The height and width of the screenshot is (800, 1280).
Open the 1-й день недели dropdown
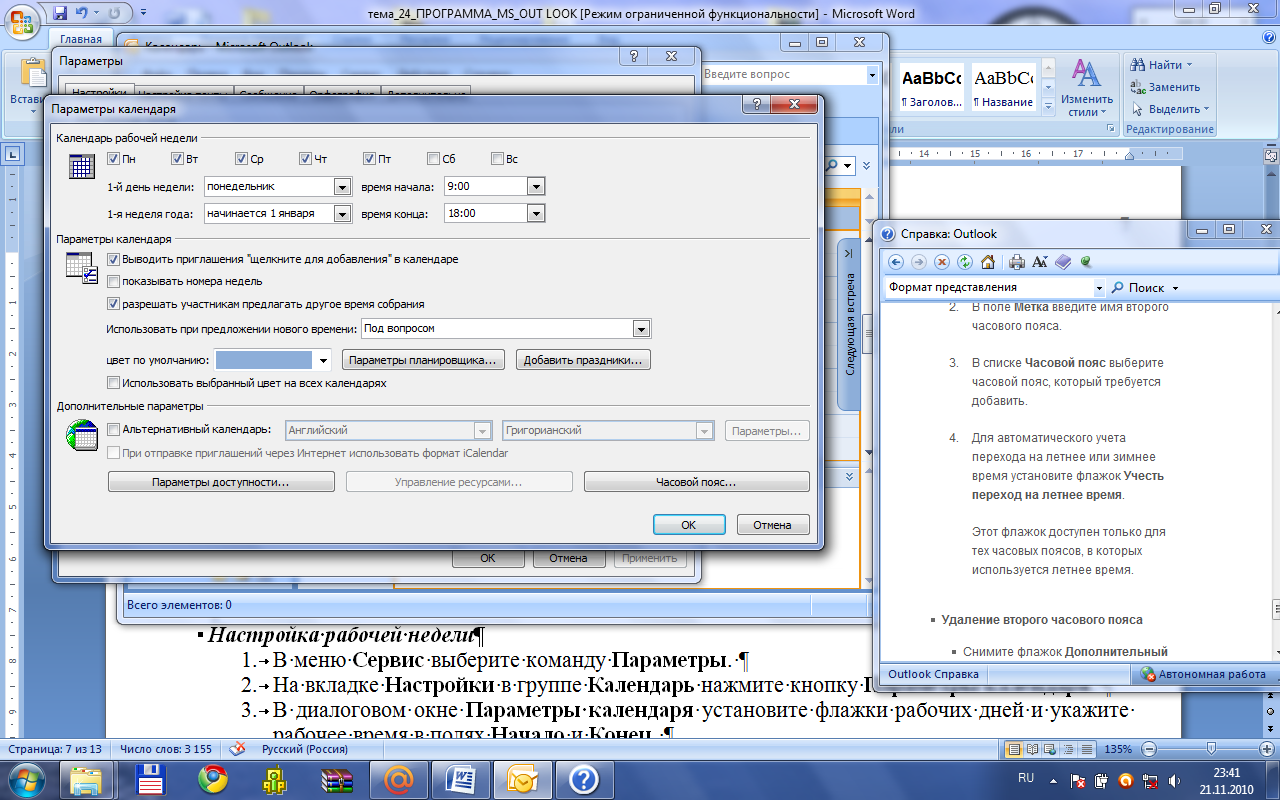(342, 187)
